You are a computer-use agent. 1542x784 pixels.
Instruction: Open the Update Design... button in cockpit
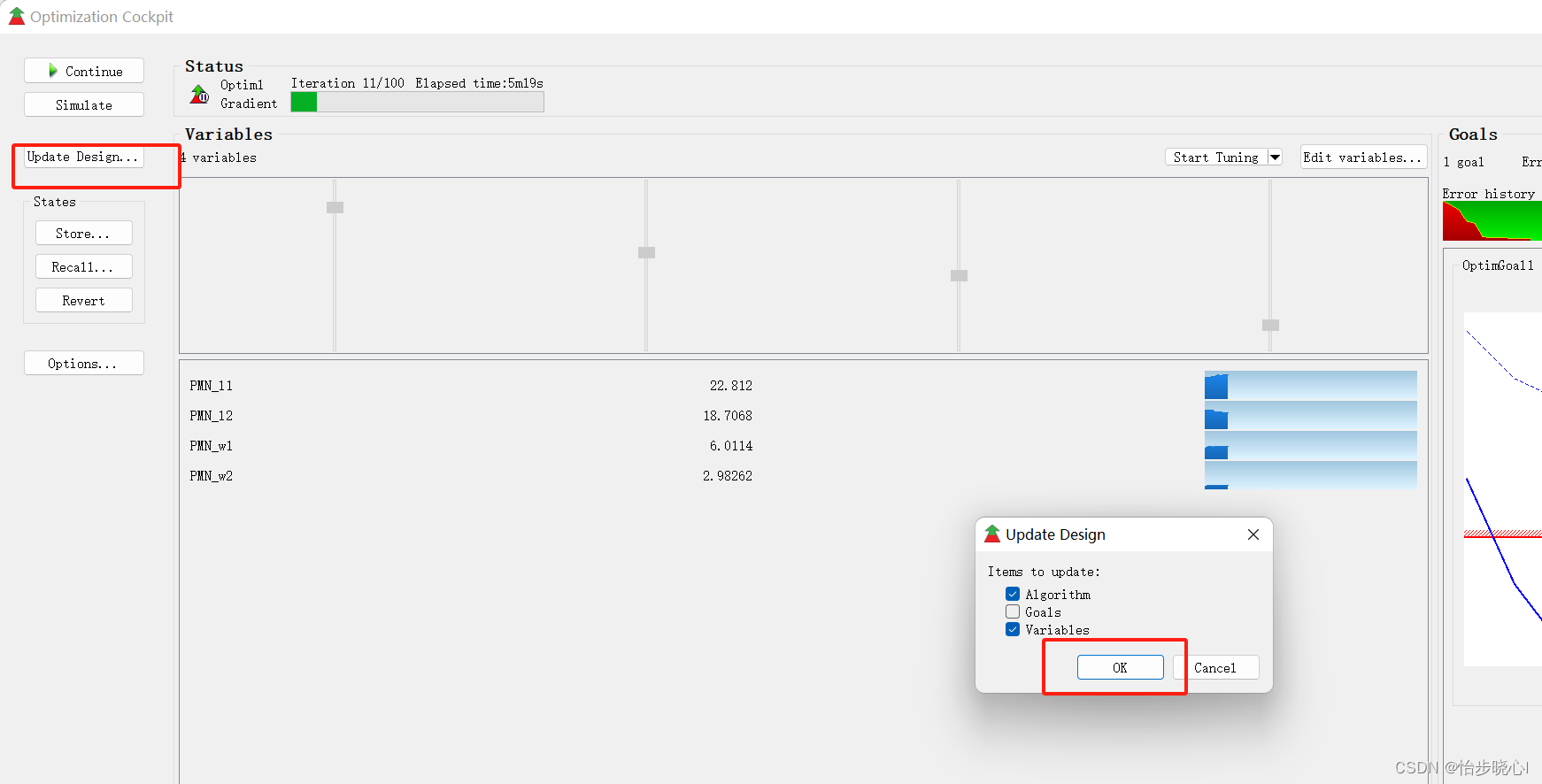[x=84, y=157]
